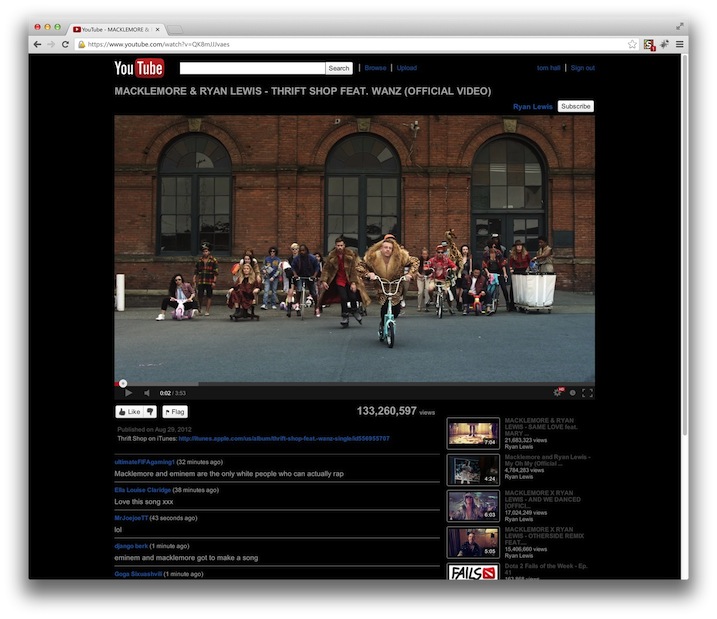Click the AND WE DANCED video title
The height and width of the screenshot is (619, 717).
[x=542, y=499]
